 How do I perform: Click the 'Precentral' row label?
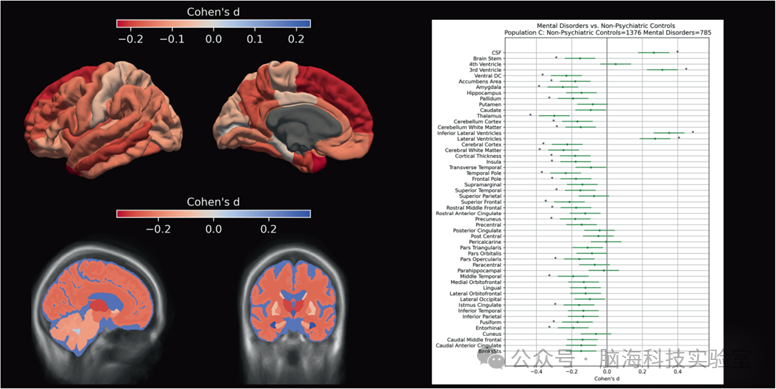489,225
